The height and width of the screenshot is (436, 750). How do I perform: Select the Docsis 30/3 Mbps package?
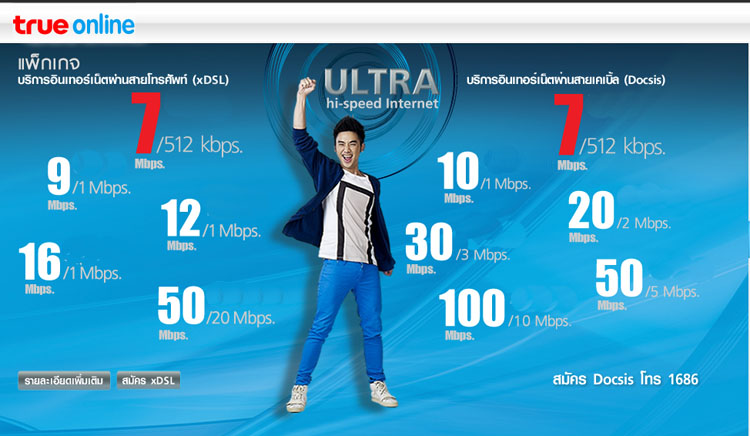(457, 249)
